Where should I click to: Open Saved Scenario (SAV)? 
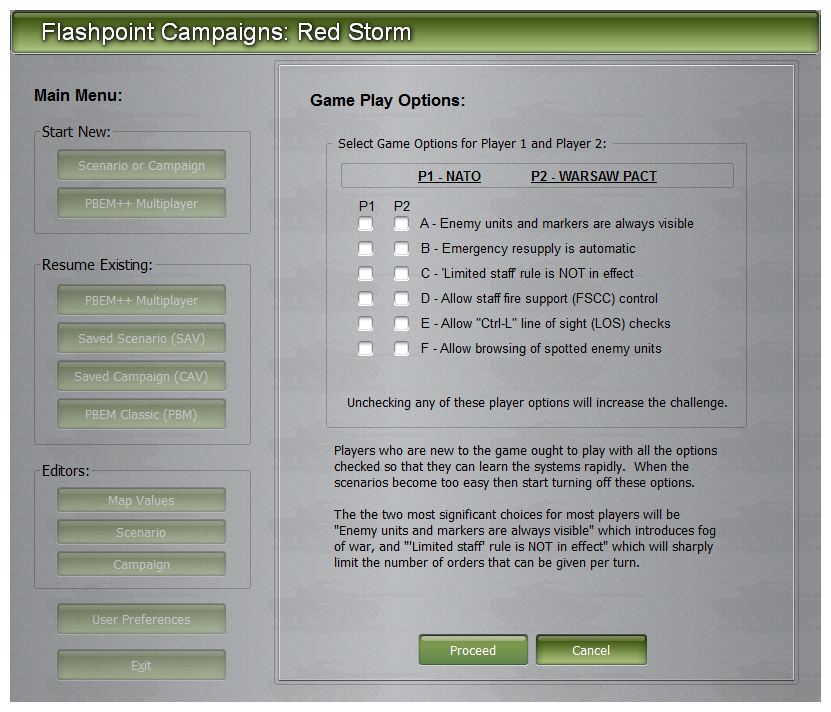pyautogui.click(x=141, y=338)
